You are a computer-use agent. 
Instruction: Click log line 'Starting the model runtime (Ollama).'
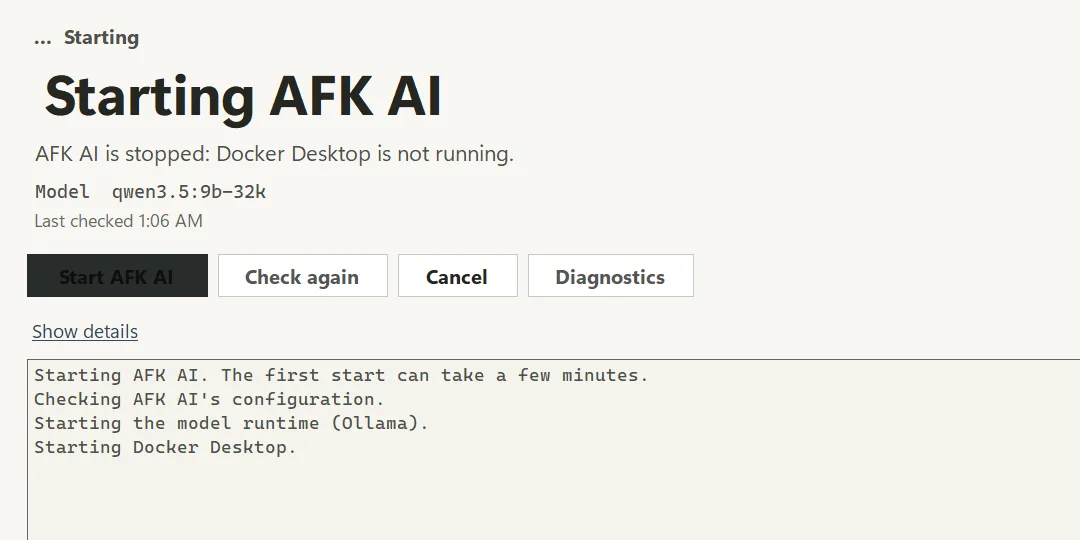[231, 423]
